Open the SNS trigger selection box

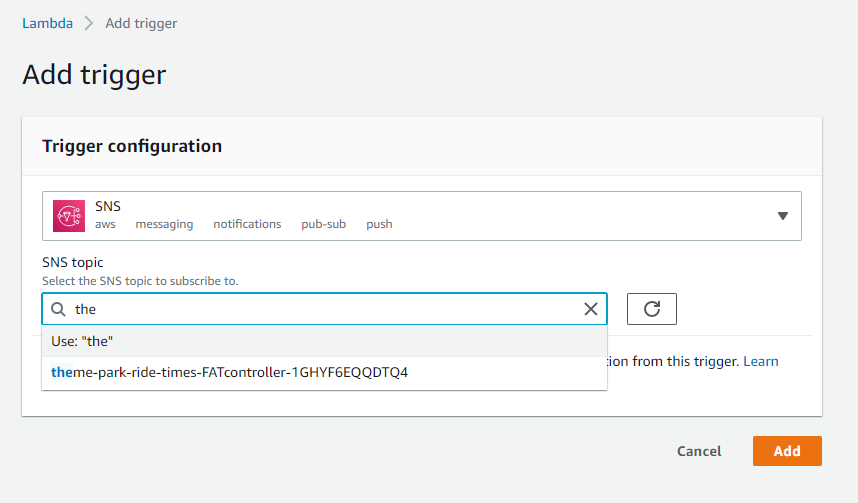422,216
